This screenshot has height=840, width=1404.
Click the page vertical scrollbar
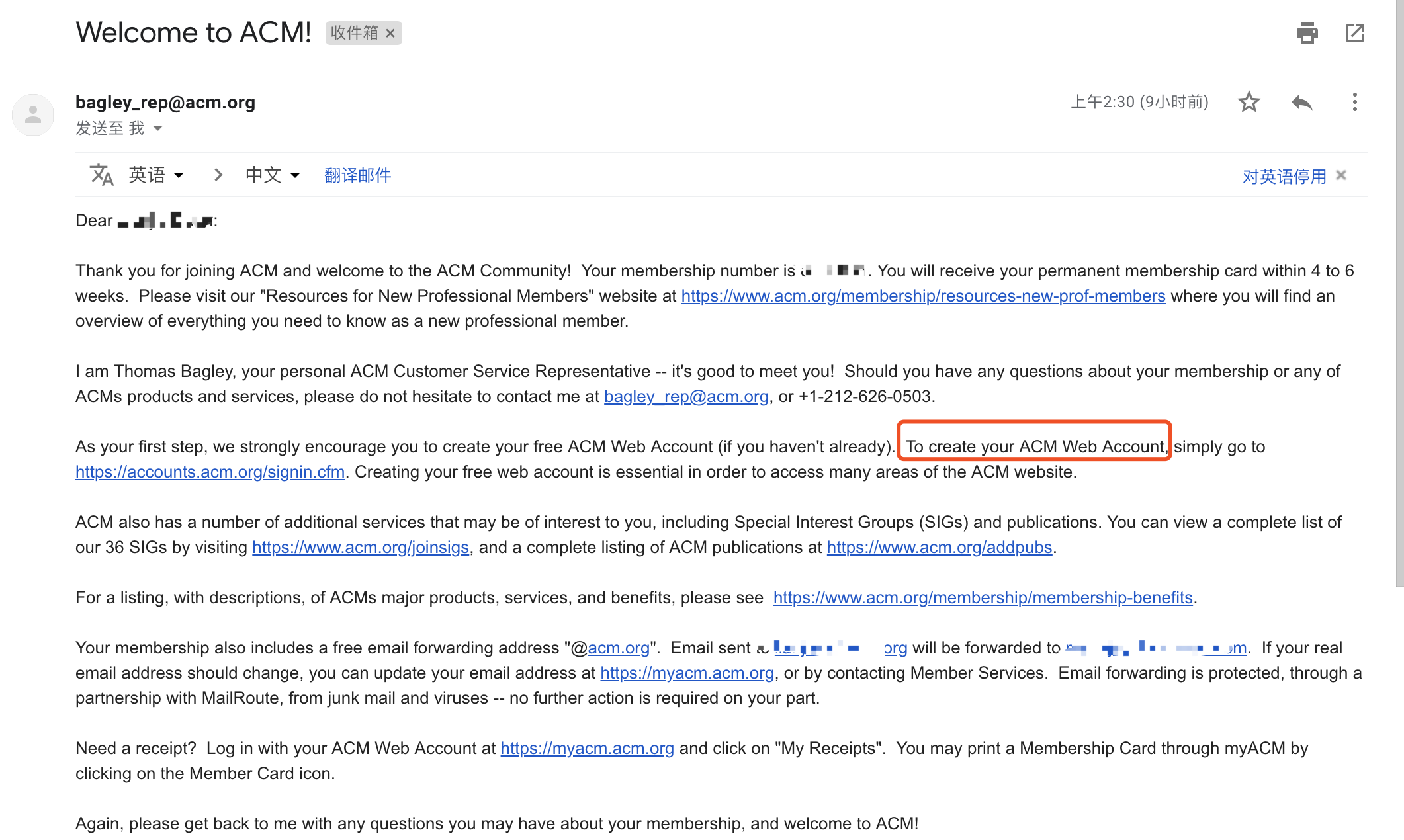point(1399,291)
